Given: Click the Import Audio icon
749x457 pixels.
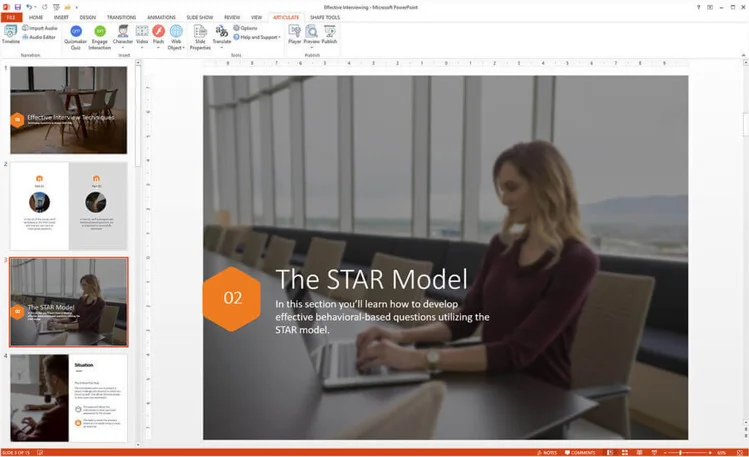Looking at the screenshot, I should [x=42, y=28].
